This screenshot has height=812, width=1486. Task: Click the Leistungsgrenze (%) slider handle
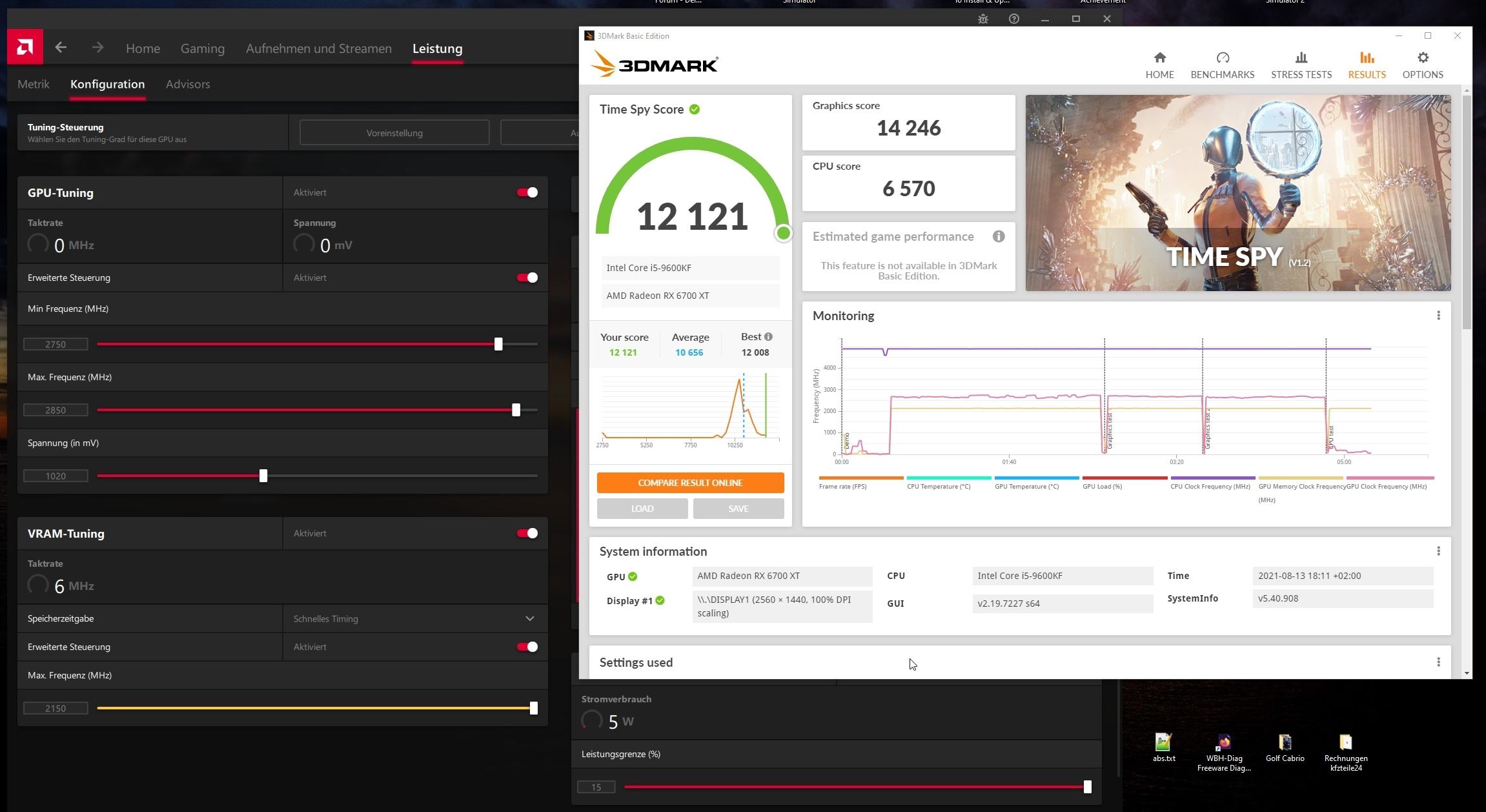coord(1088,787)
